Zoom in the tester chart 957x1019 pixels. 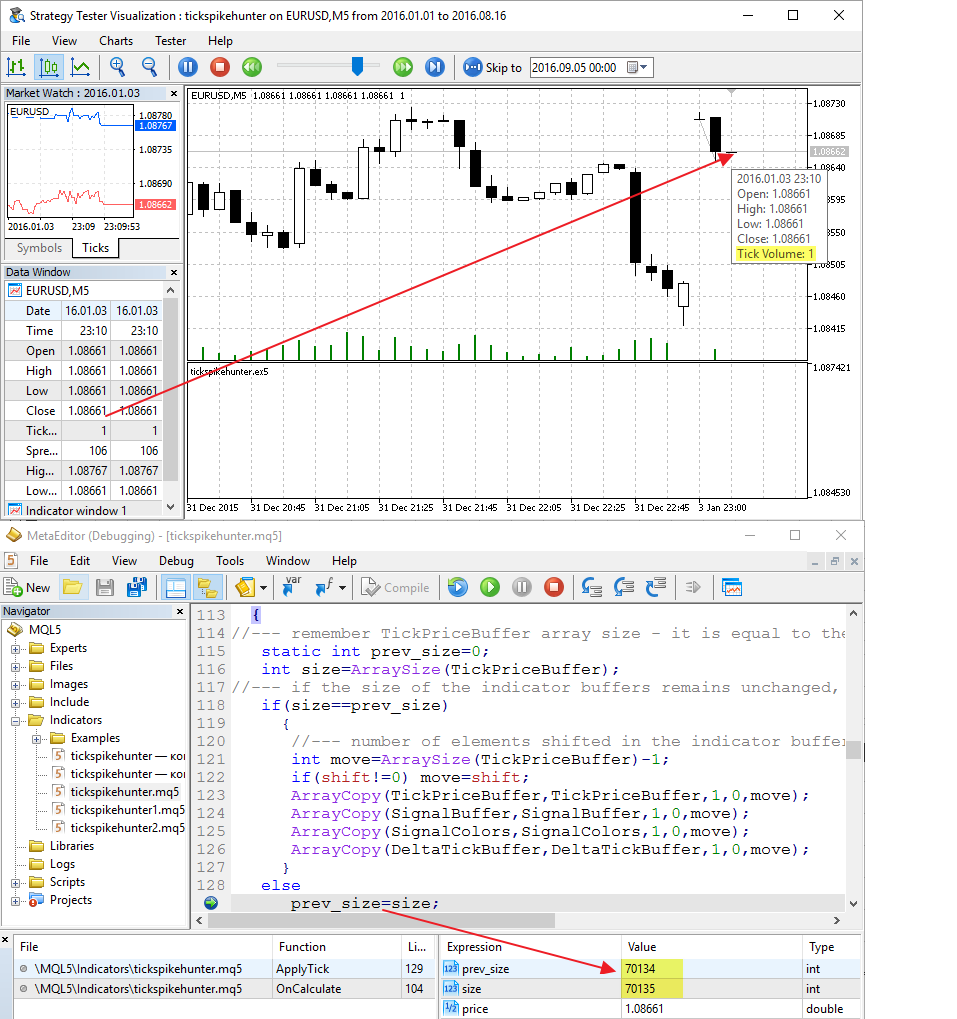(x=118, y=67)
